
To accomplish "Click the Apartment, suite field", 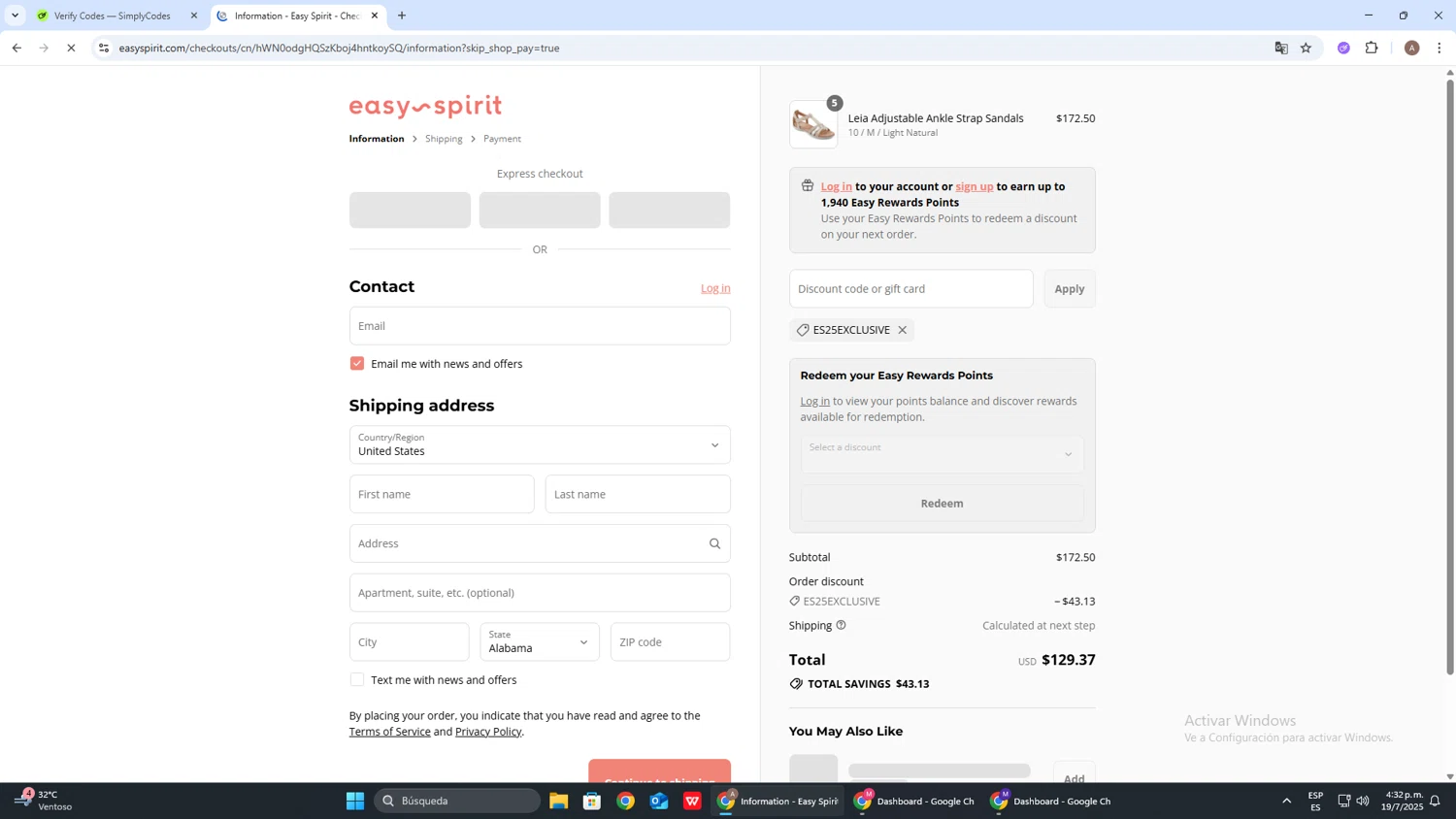I will click(540, 593).
